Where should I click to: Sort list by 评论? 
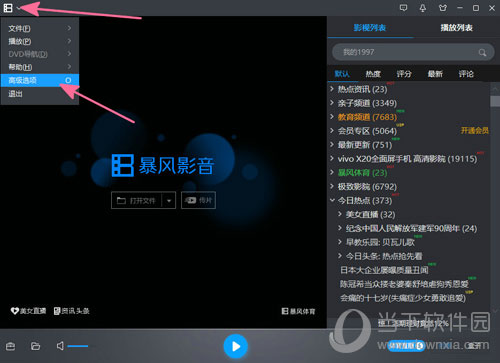click(x=466, y=74)
